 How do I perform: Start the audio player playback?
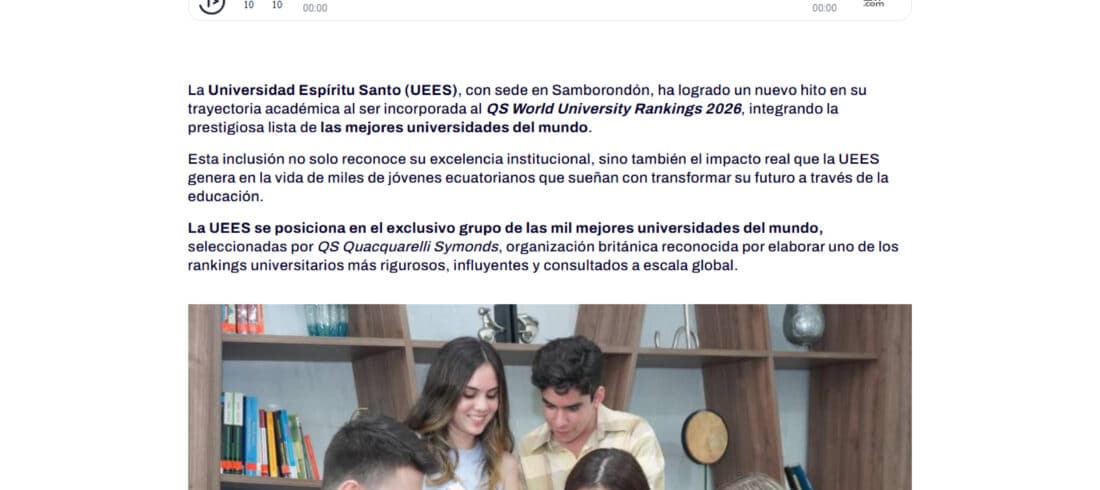pos(212,5)
